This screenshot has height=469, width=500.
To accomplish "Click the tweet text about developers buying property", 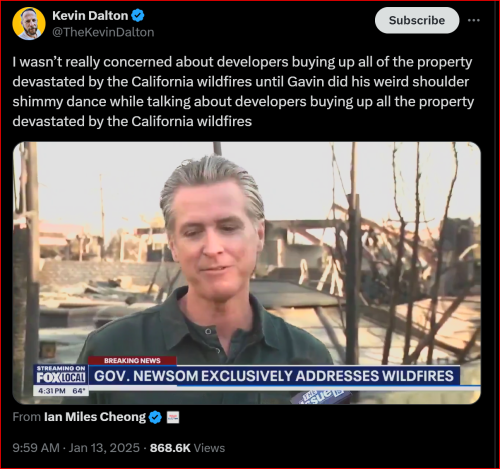I will click(x=243, y=92).
